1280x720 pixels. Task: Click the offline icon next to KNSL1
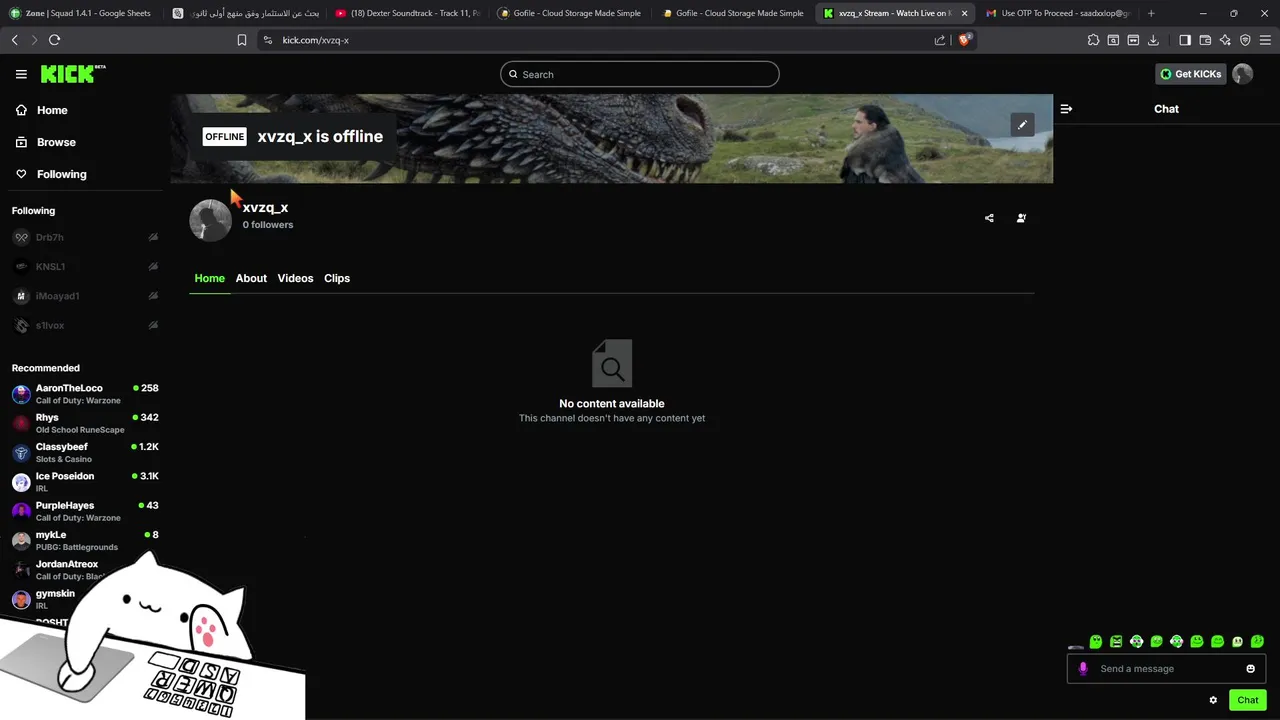click(x=153, y=267)
